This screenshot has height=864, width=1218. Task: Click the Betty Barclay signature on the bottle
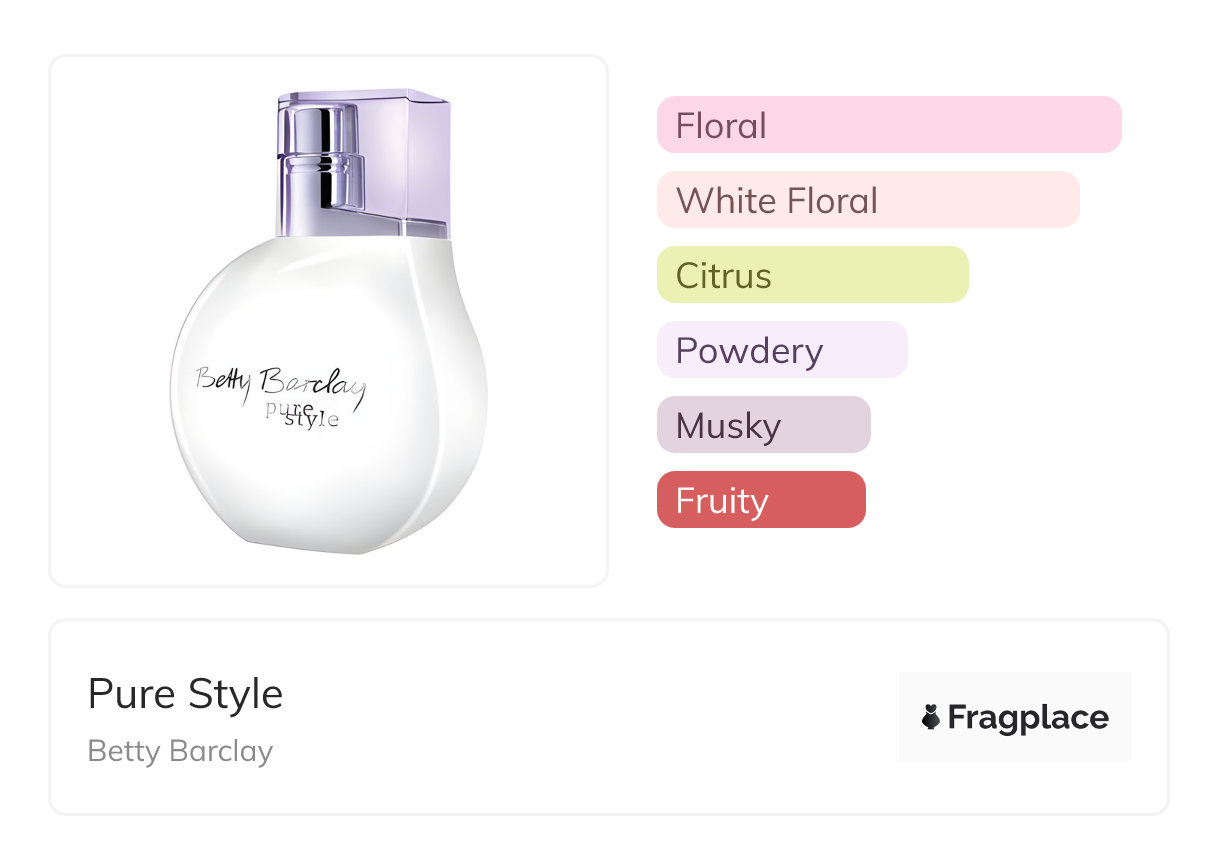point(280,385)
